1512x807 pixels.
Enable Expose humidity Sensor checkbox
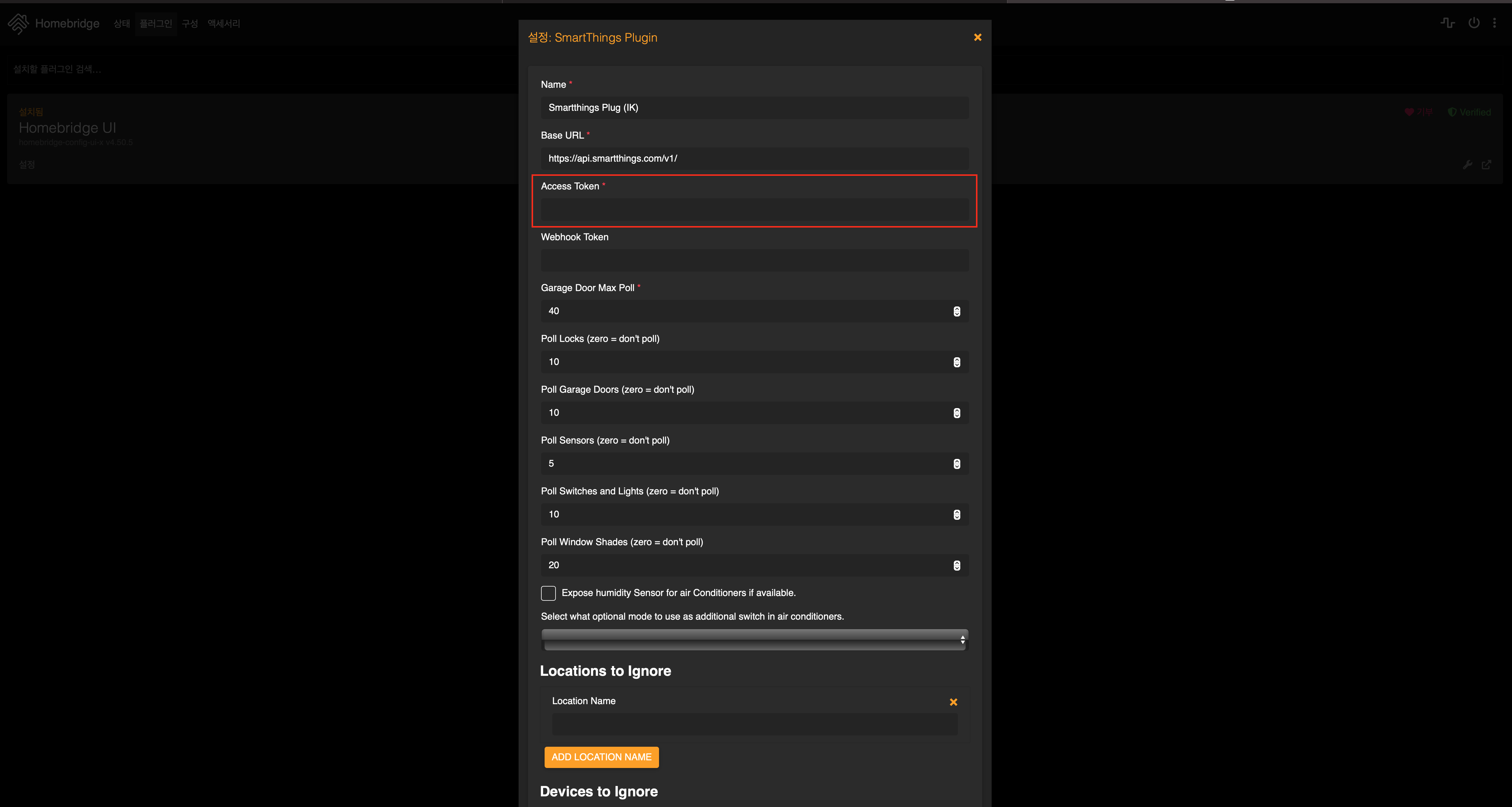tap(548, 593)
